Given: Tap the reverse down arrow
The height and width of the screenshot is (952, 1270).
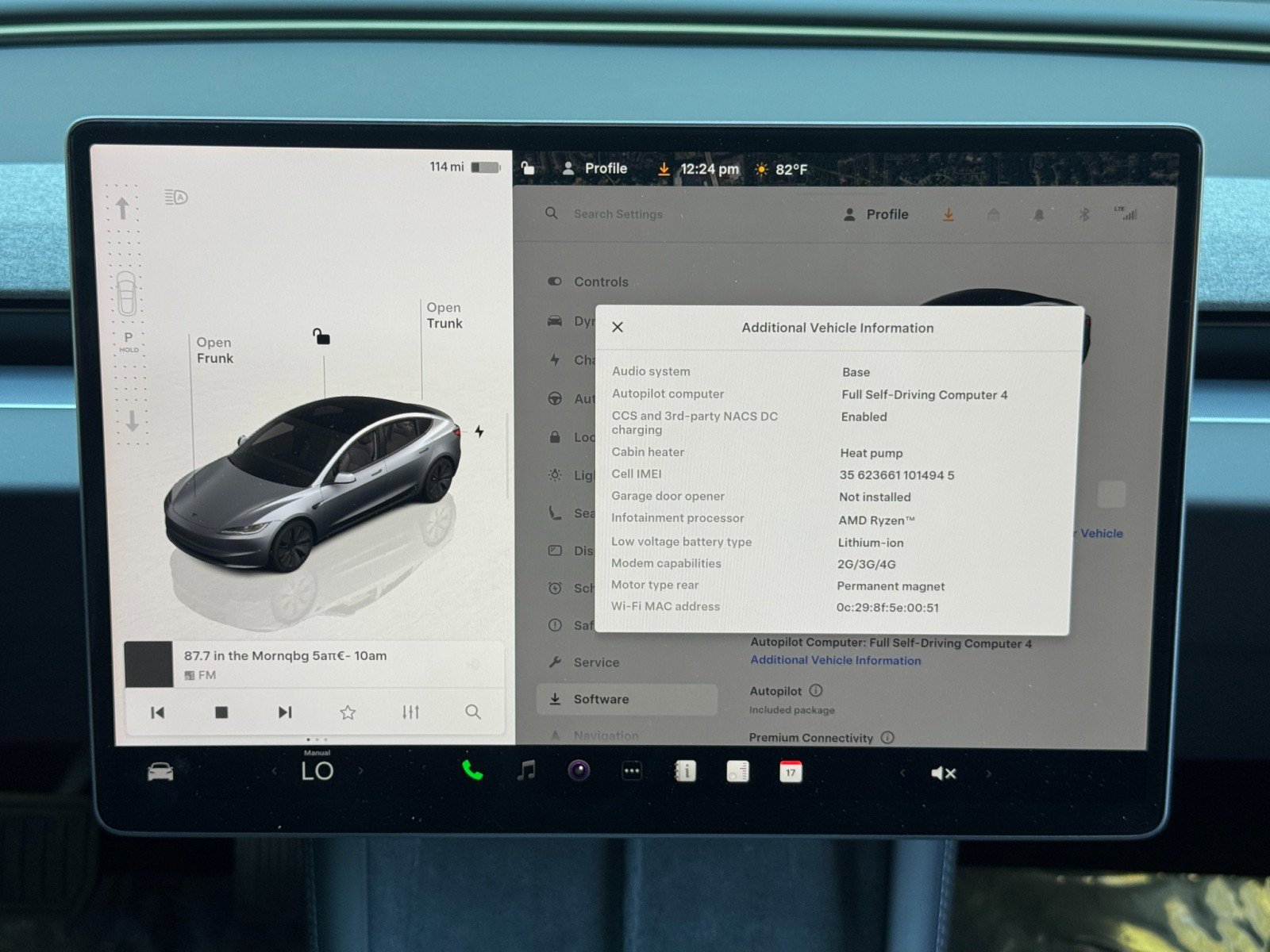Looking at the screenshot, I should (x=132, y=421).
